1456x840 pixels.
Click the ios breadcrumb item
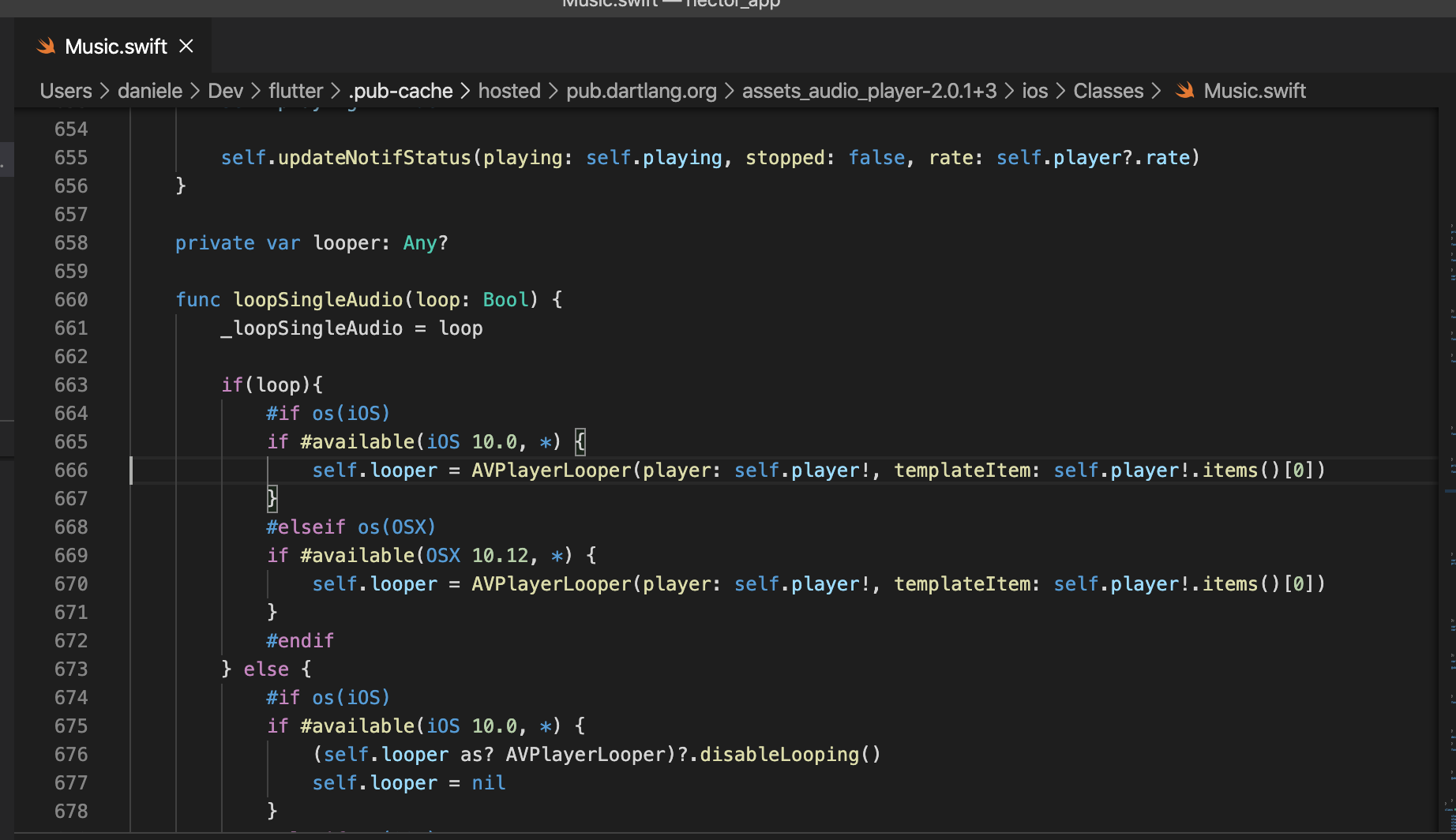[1034, 90]
